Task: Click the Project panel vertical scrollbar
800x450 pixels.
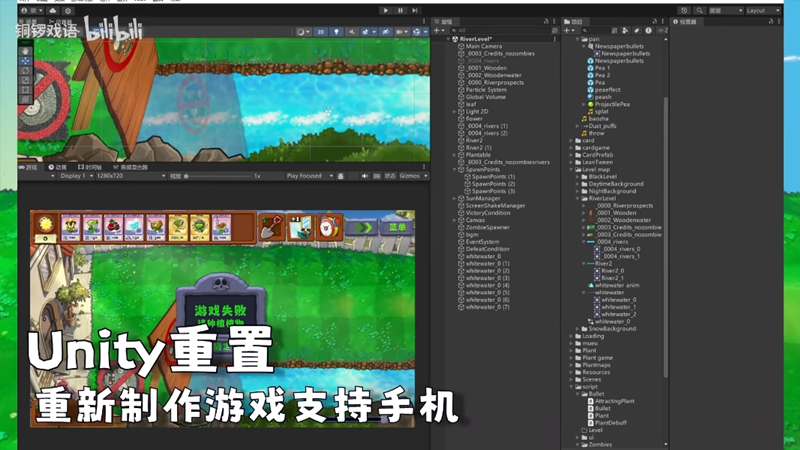Action: coord(666,237)
